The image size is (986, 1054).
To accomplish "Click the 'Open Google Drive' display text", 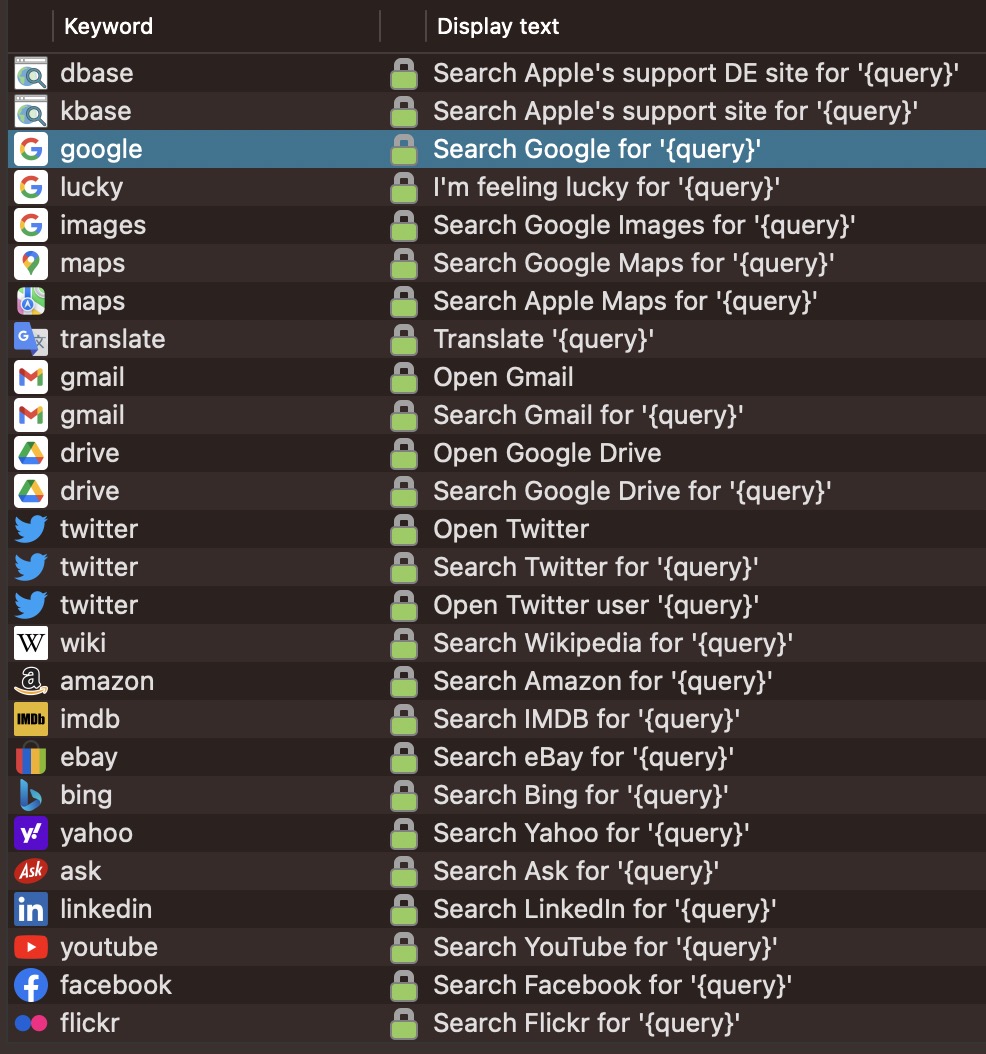I will tap(547, 453).
